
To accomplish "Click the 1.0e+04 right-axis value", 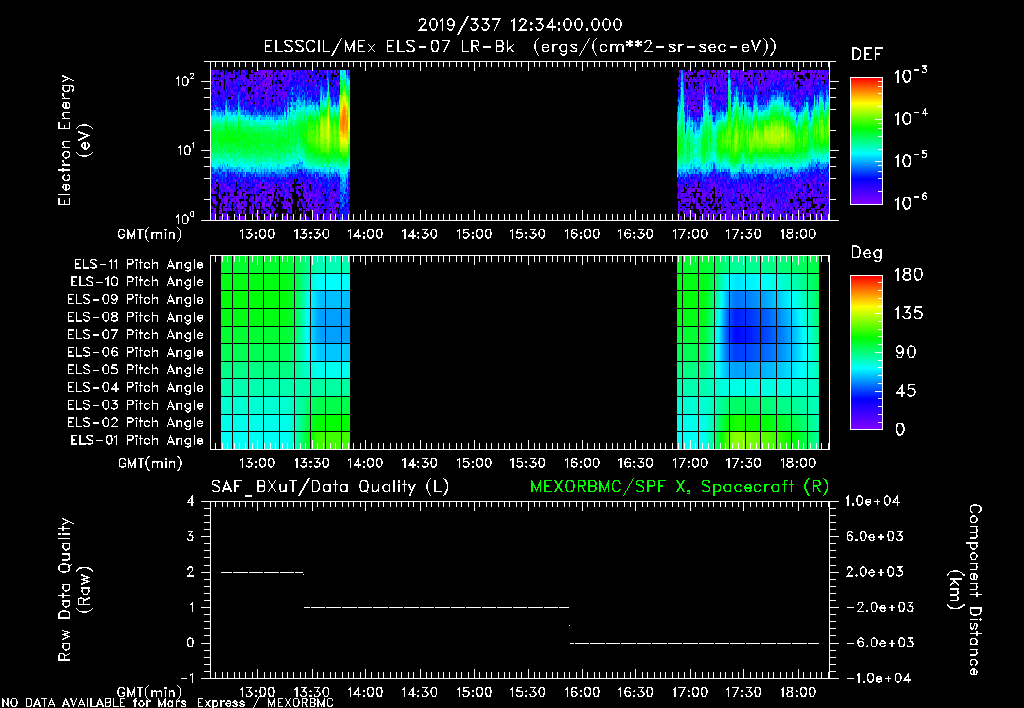I will pos(872,501).
